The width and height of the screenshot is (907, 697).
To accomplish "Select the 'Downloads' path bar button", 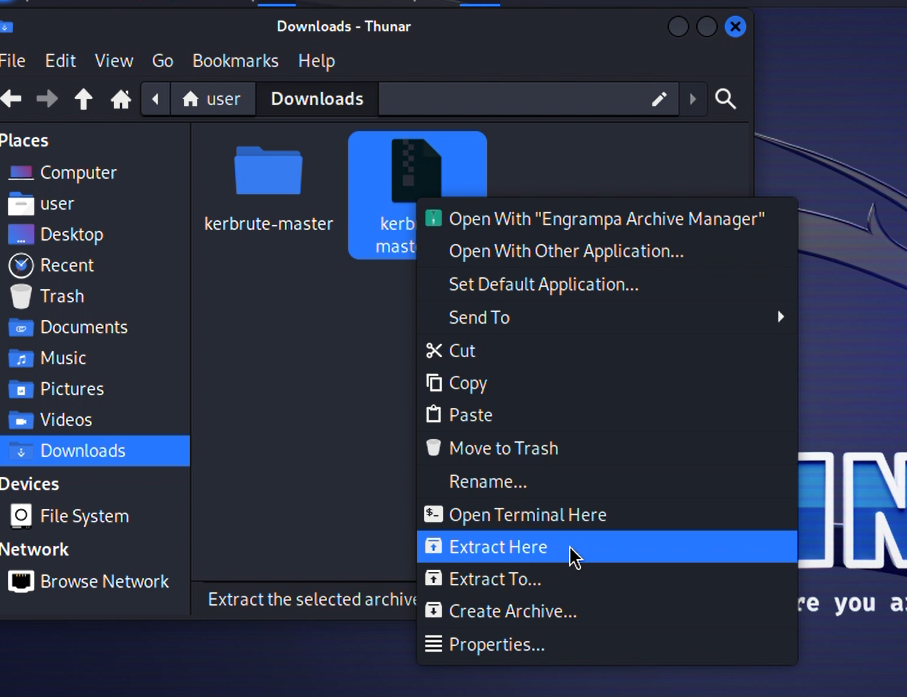I will coord(317,99).
